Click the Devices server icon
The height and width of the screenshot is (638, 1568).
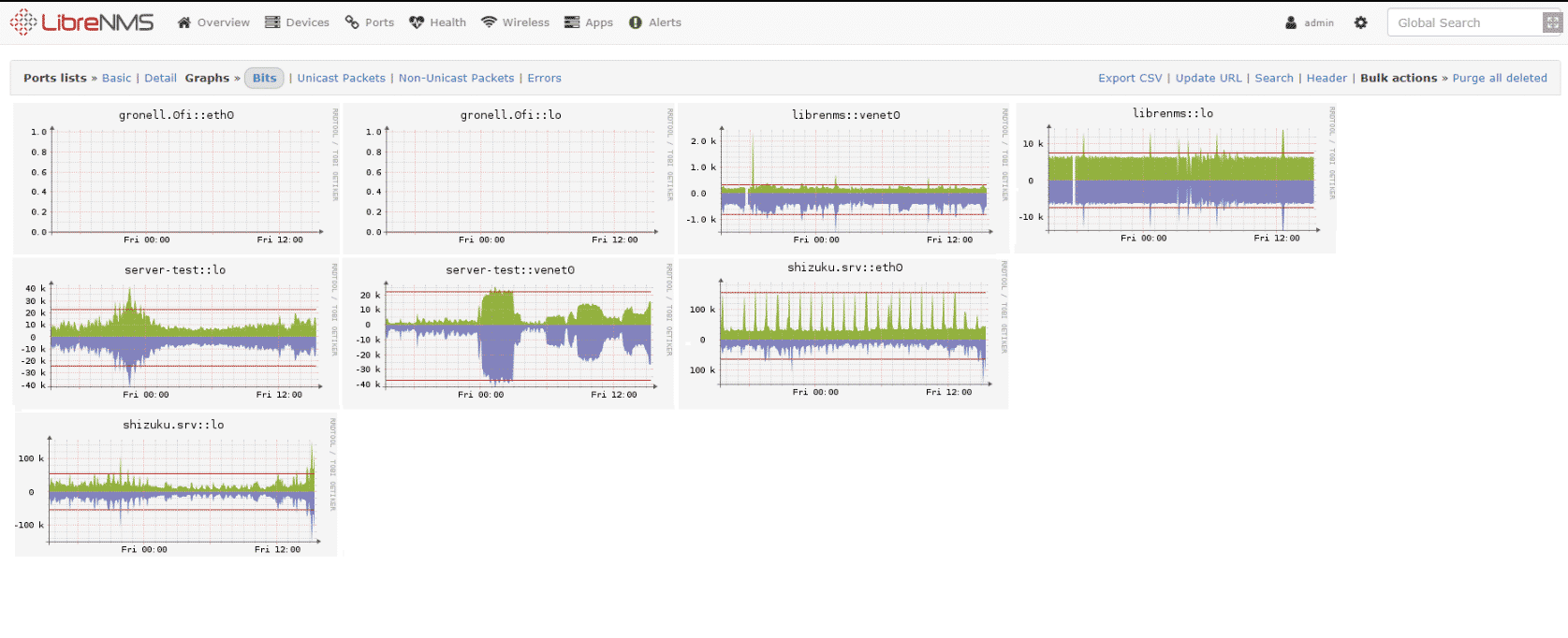click(x=272, y=22)
